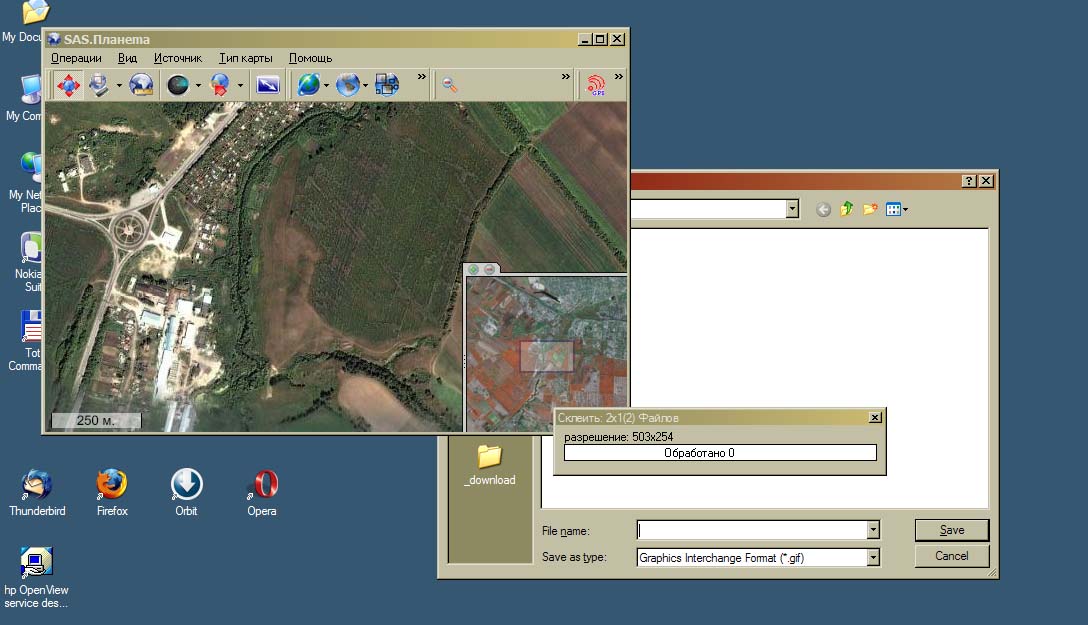Click the ruler measurement globe icon
This screenshot has height=625, width=1088.
[141, 86]
